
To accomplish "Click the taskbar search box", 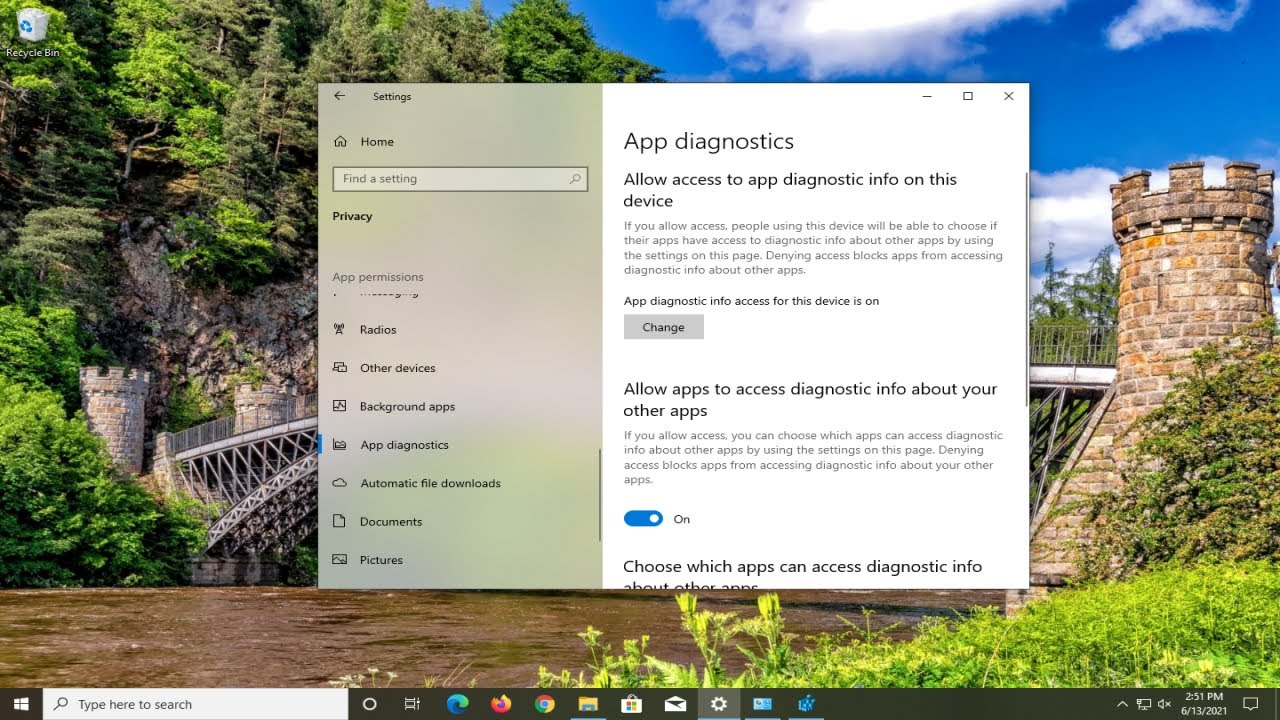I will pyautogui.click(x=197, y=704).
